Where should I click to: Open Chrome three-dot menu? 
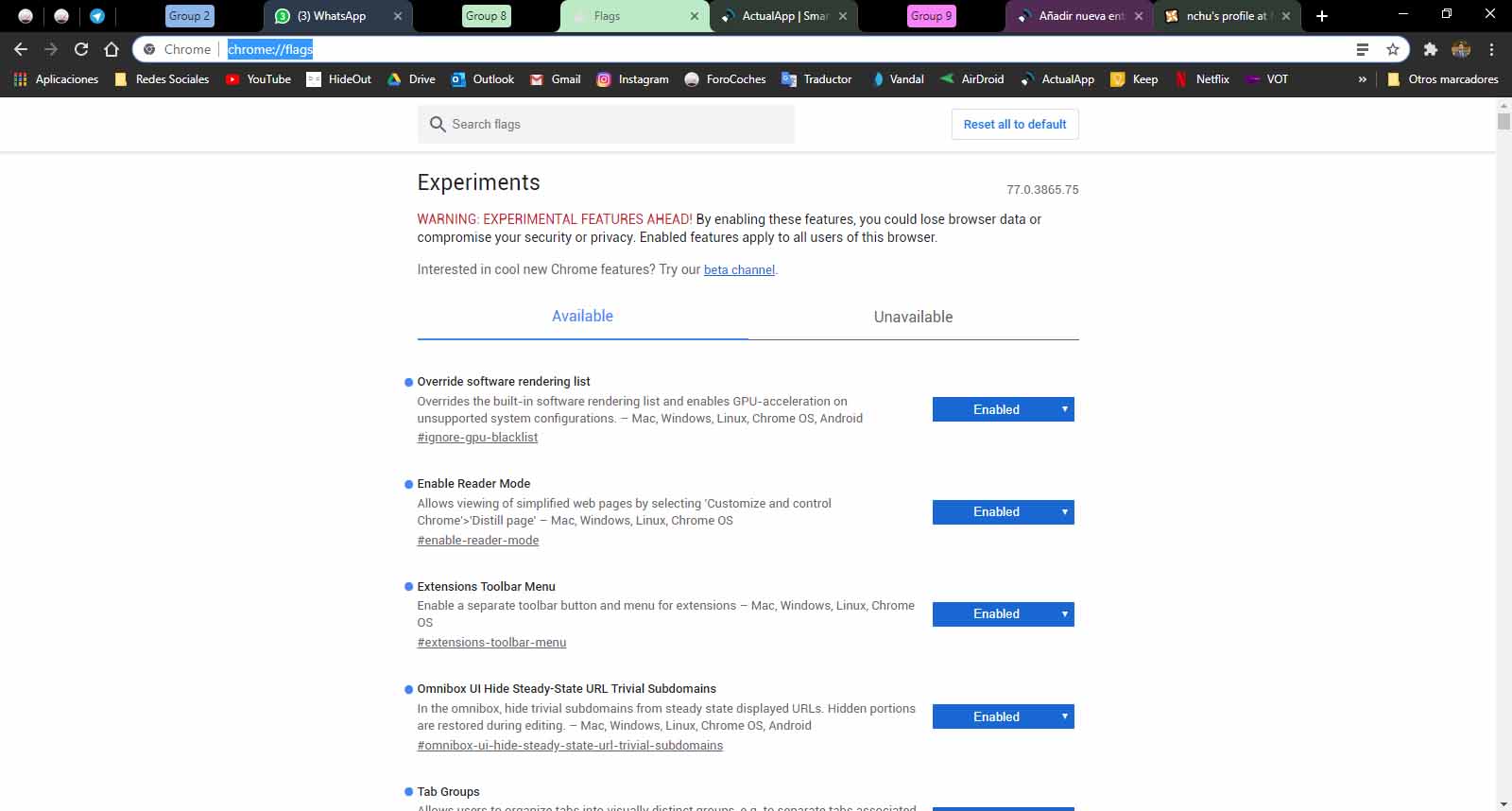coord(1491,49)
